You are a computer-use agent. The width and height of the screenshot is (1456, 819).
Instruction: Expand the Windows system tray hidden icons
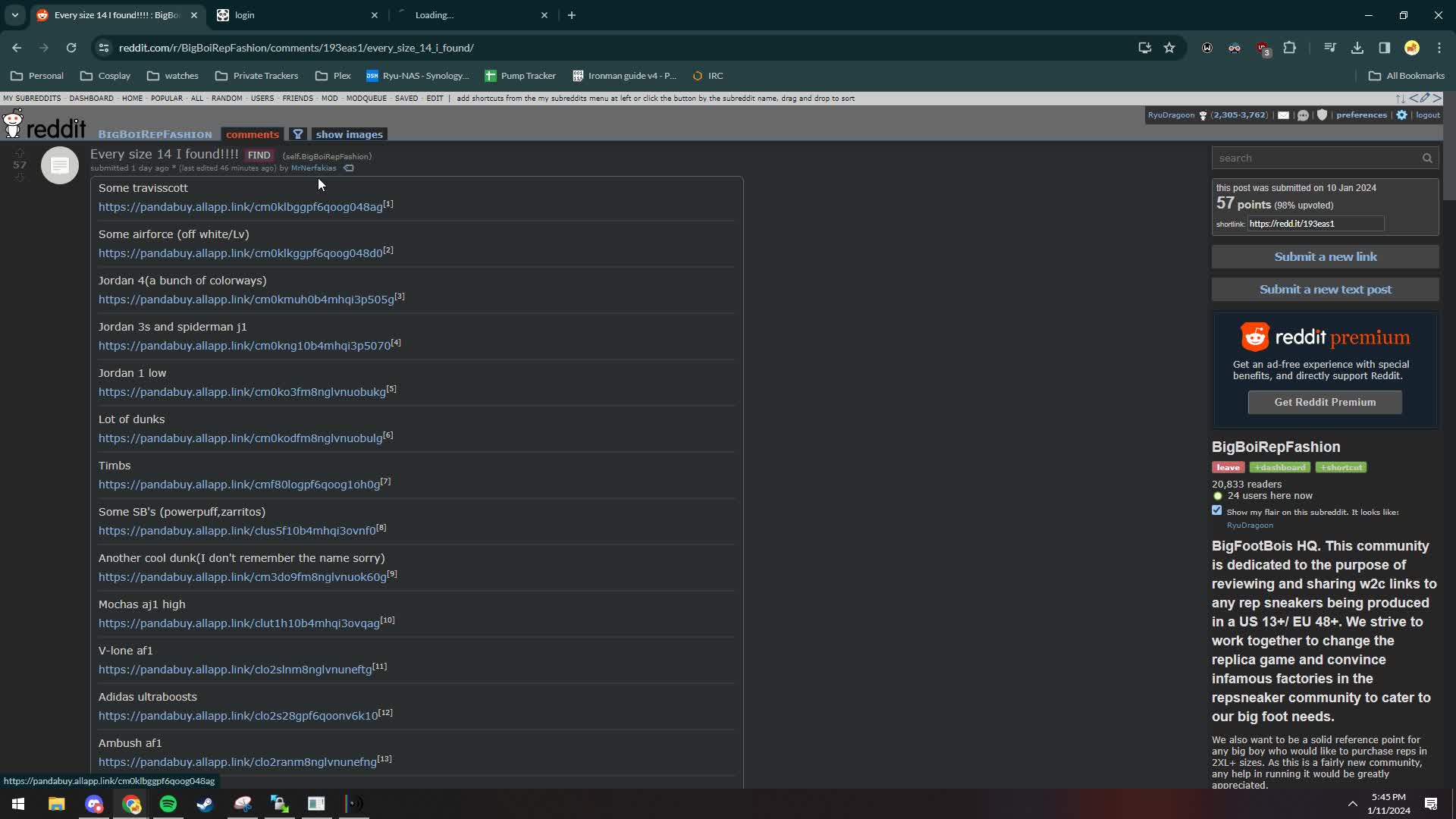pyautogui.click(x=1352, y=804)
